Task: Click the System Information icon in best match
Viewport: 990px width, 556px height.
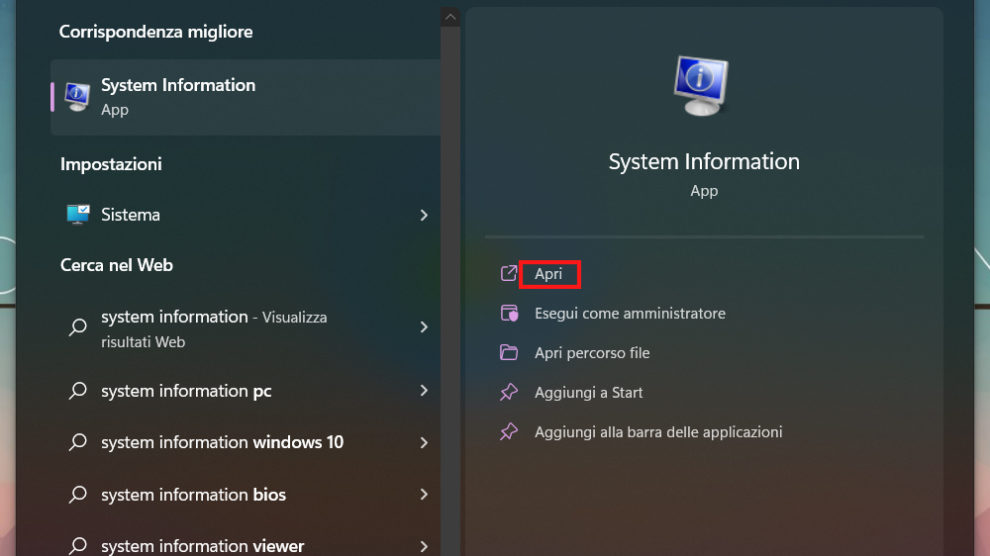Action: tap(77, 96)
